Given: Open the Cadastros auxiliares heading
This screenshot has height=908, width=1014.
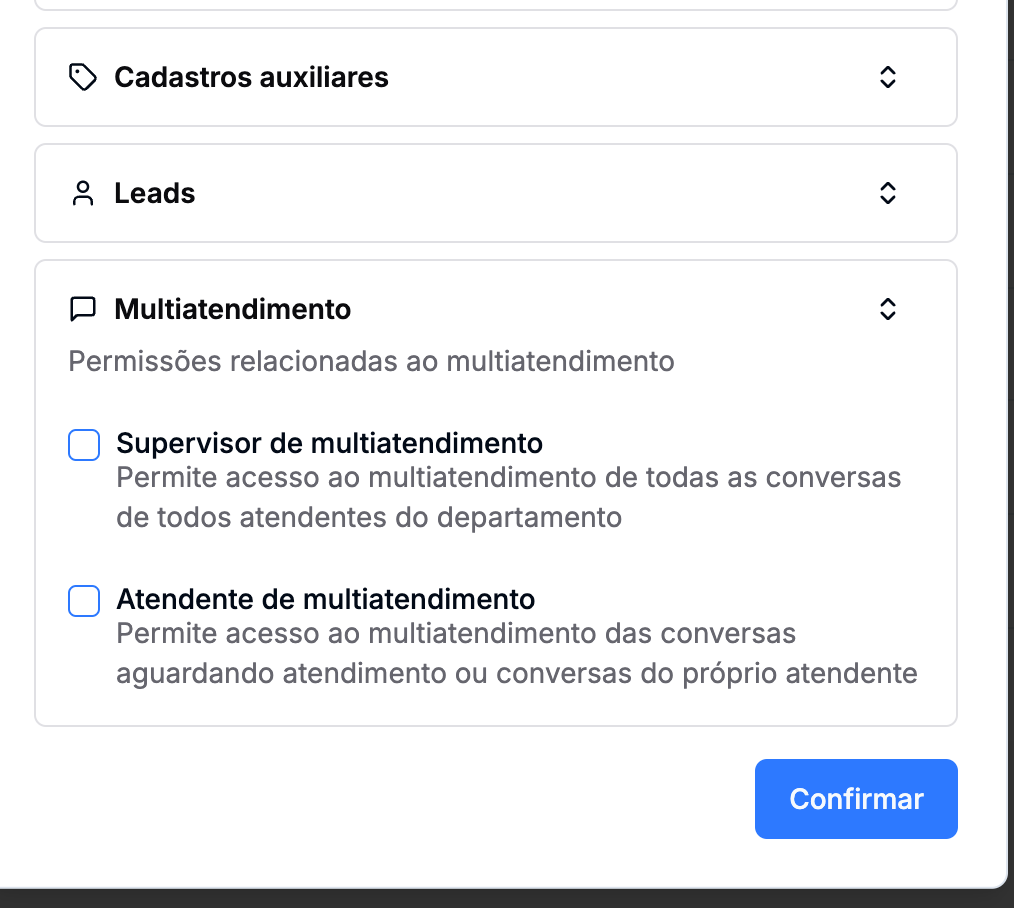Looking at the screenshot, I should [251, 77].
